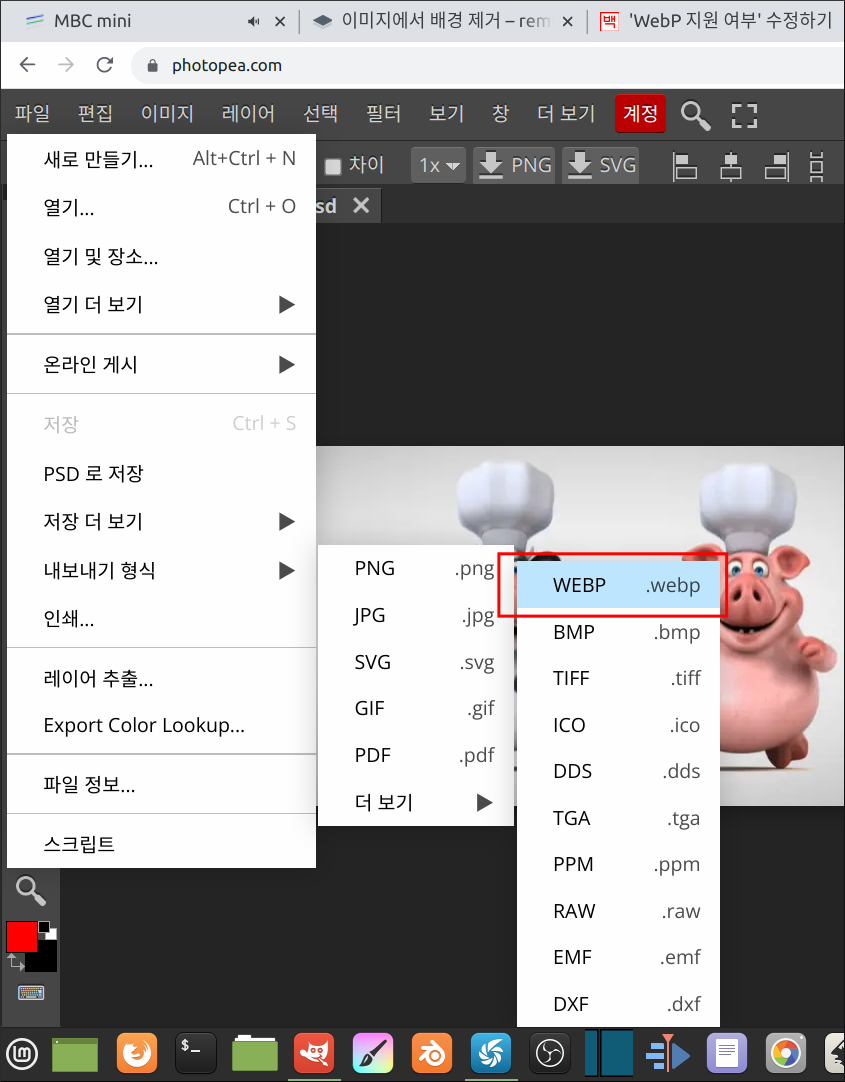Select the Zoom tool in left toolbar
Screen dimensions: 845x1082
30,891
